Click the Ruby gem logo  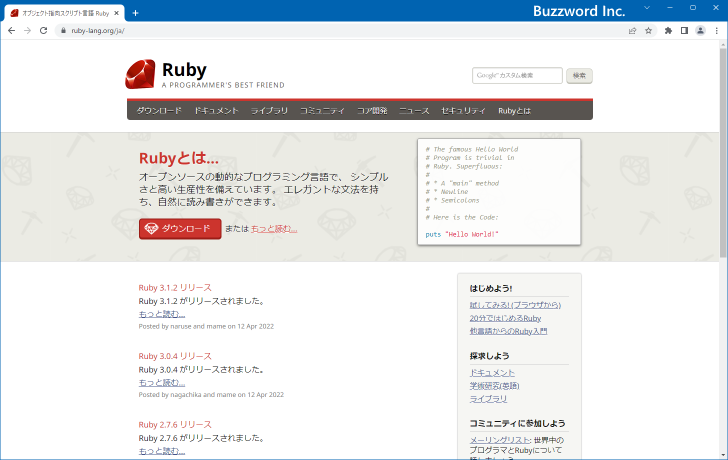click(x=140, y=74)
